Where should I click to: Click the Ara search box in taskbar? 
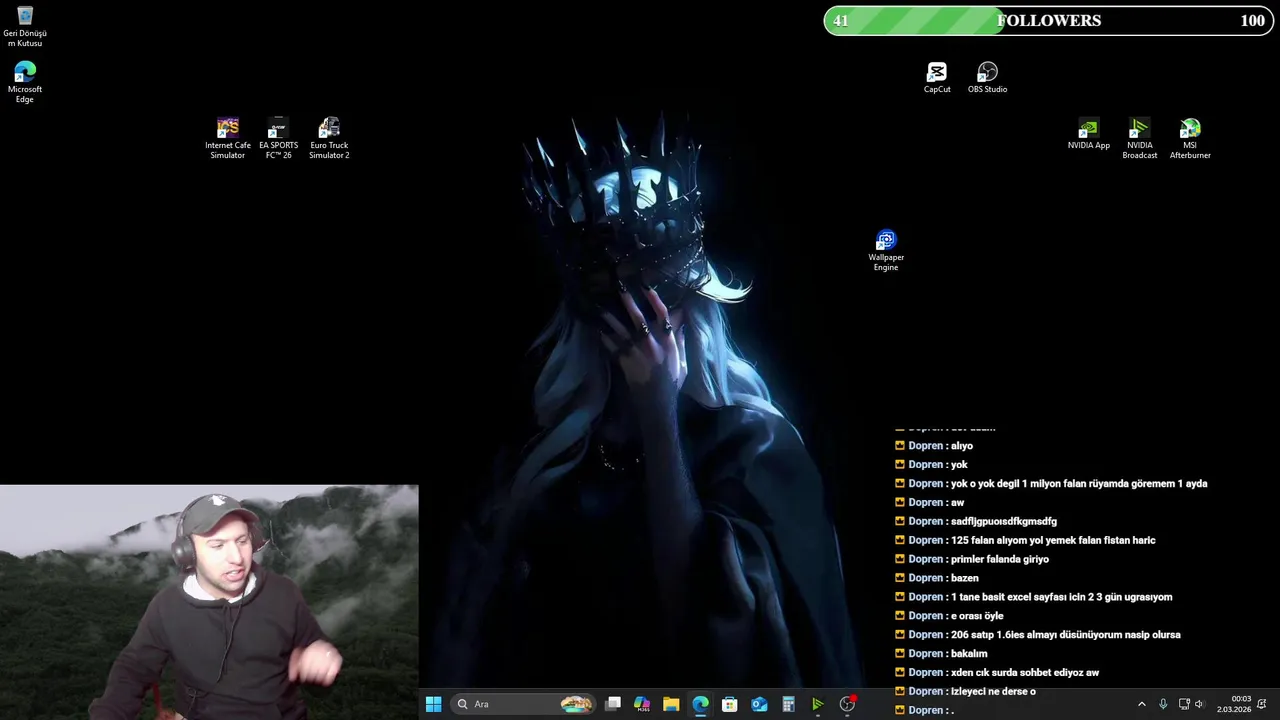point(523,704)
